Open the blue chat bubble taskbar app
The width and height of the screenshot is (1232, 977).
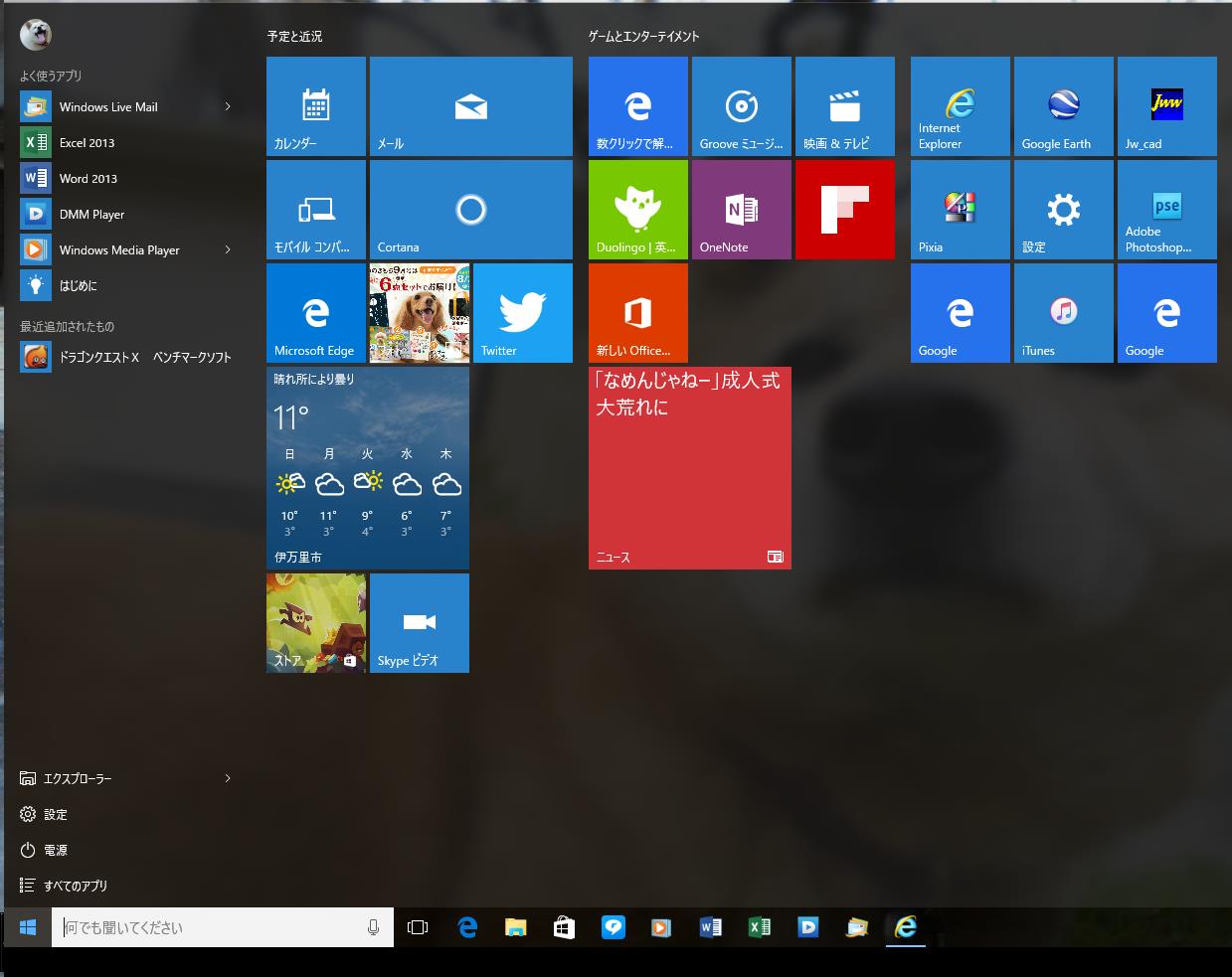[x=613, y=927]
